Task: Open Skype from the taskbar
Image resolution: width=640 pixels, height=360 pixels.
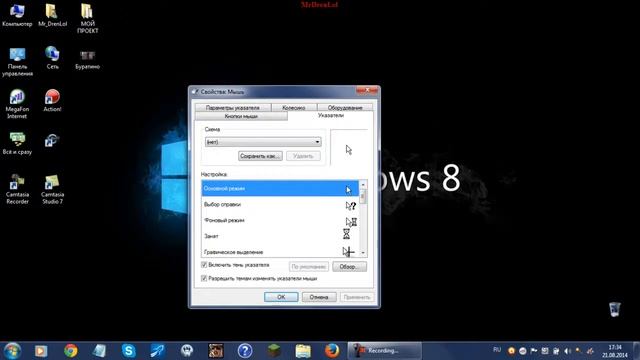Action: (x=129, y=351)
